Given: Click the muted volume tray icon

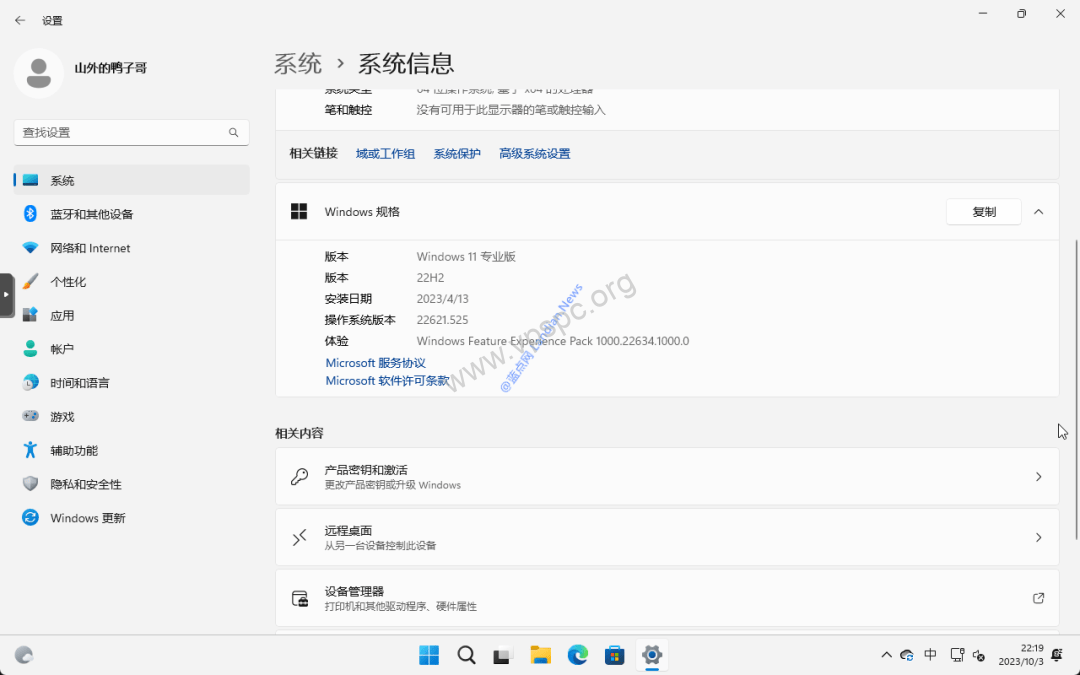Looking at the screenshot, I should 979,655.
